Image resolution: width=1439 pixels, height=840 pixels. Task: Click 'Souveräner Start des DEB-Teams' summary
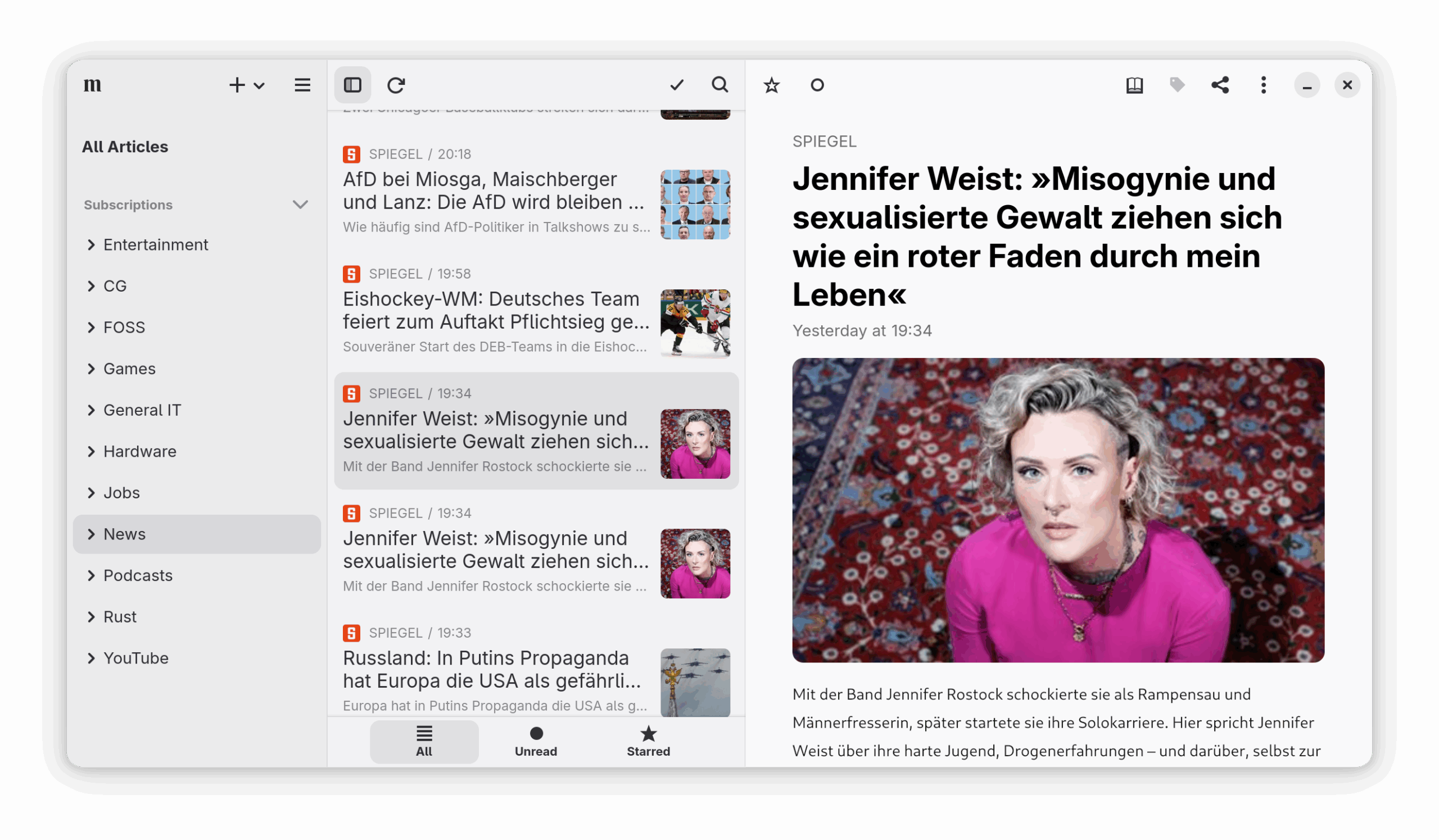tap(495, 347)
